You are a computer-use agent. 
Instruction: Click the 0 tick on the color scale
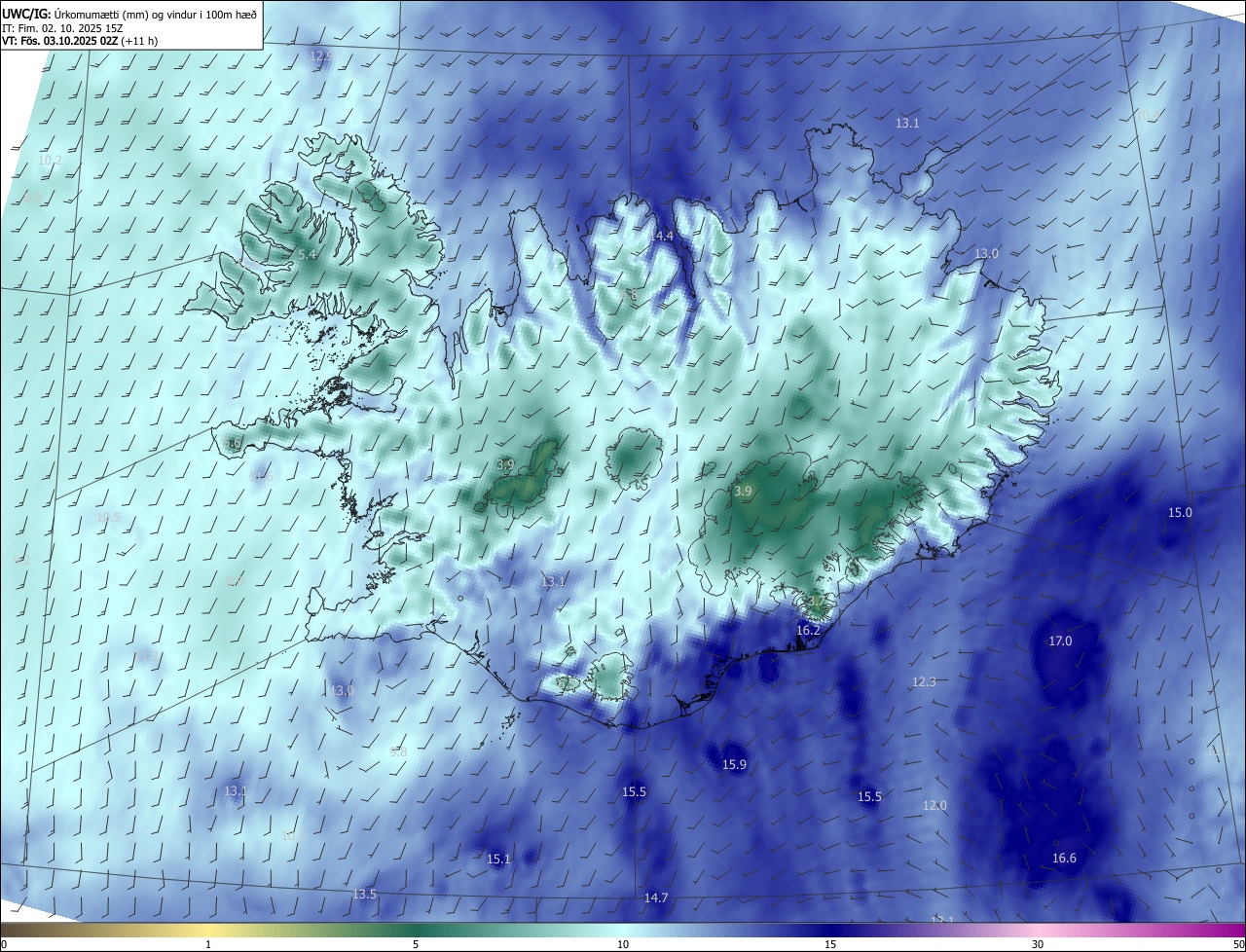(4, 944)
